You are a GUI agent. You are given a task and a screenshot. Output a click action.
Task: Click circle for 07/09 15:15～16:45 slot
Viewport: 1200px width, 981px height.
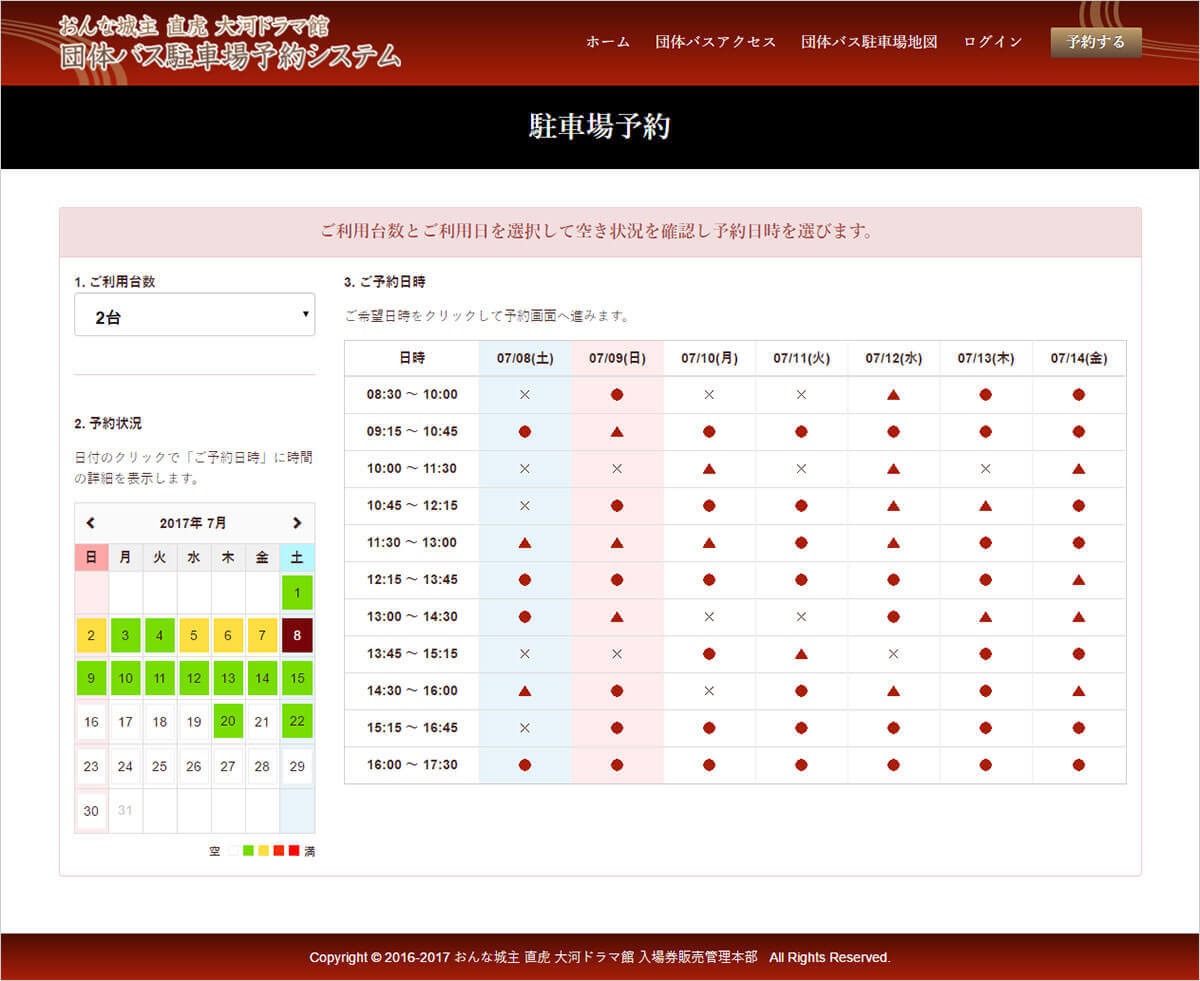point(617,728)
